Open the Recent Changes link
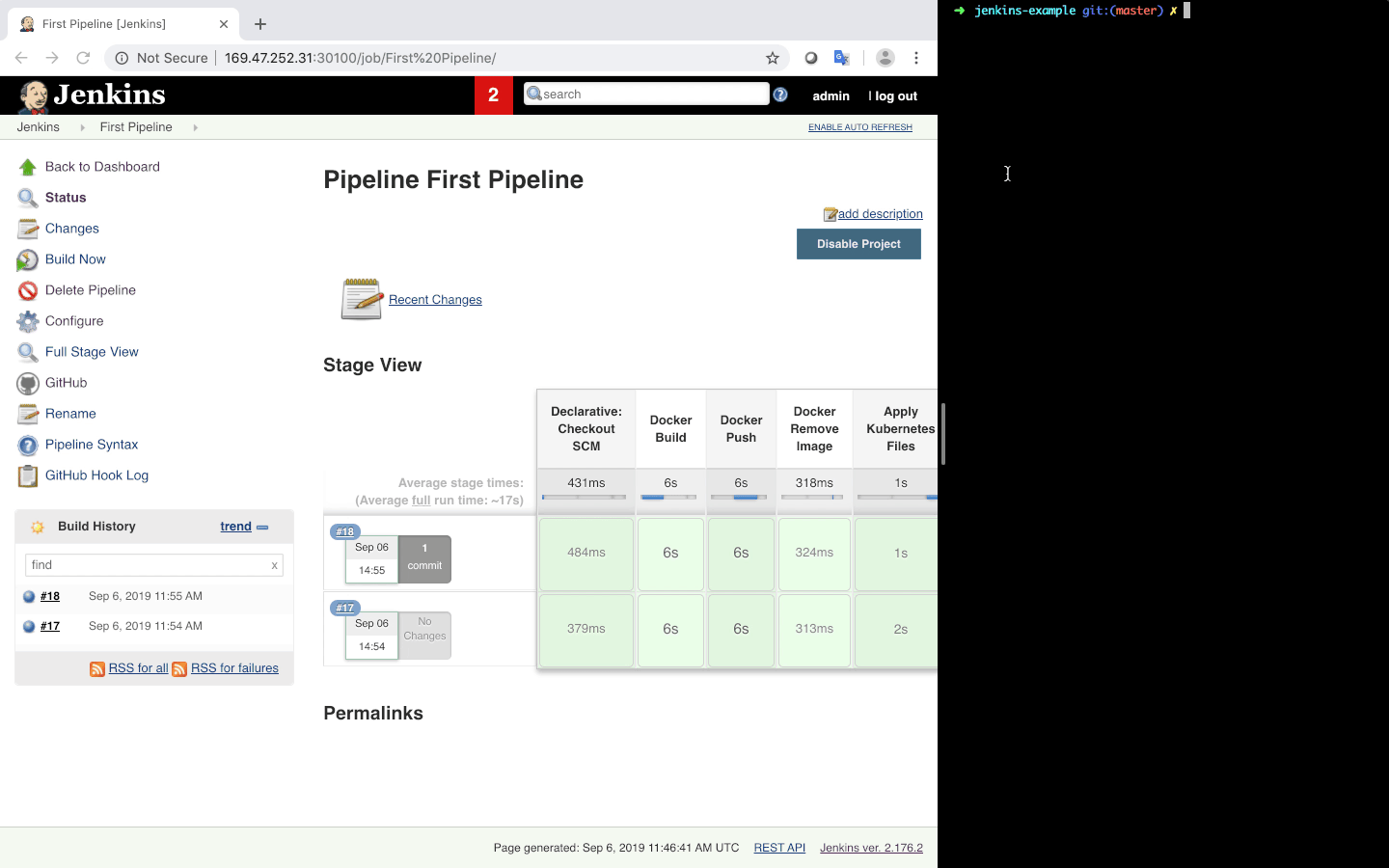 [435, 300]
